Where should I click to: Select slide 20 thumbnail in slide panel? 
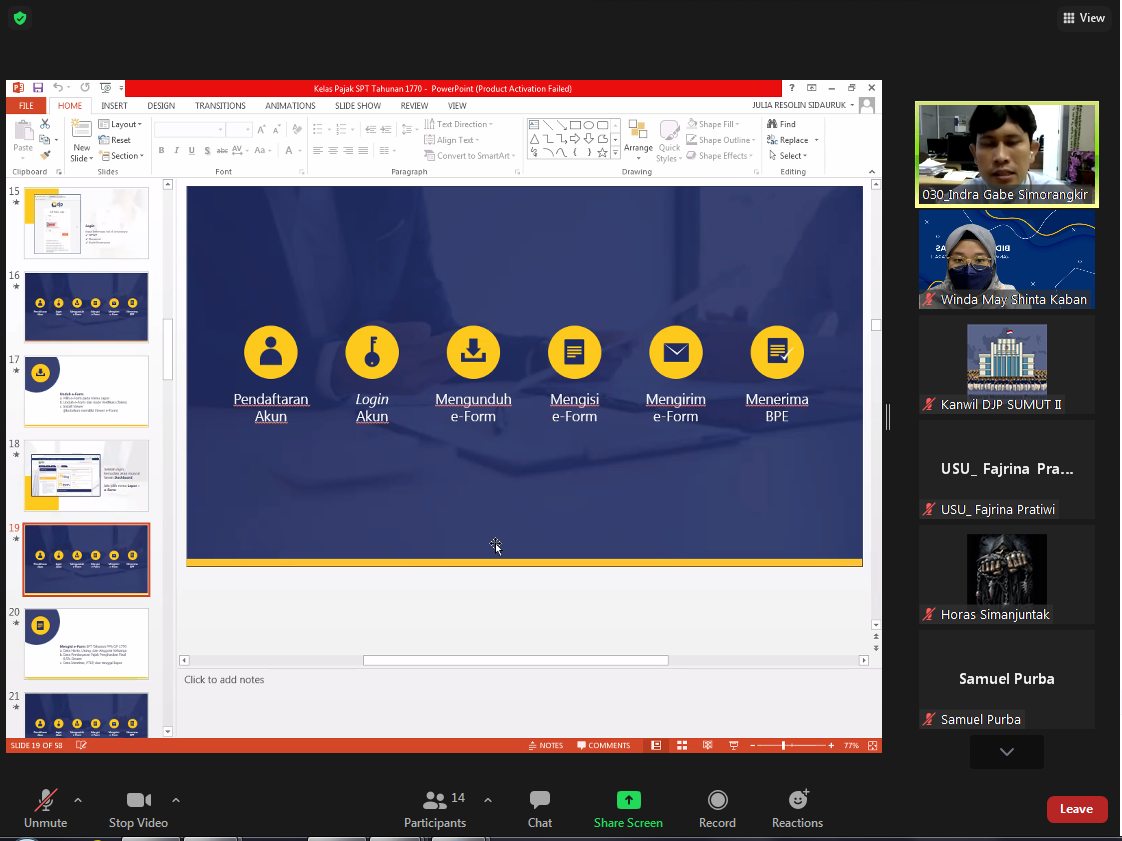(x=86, y=643)
